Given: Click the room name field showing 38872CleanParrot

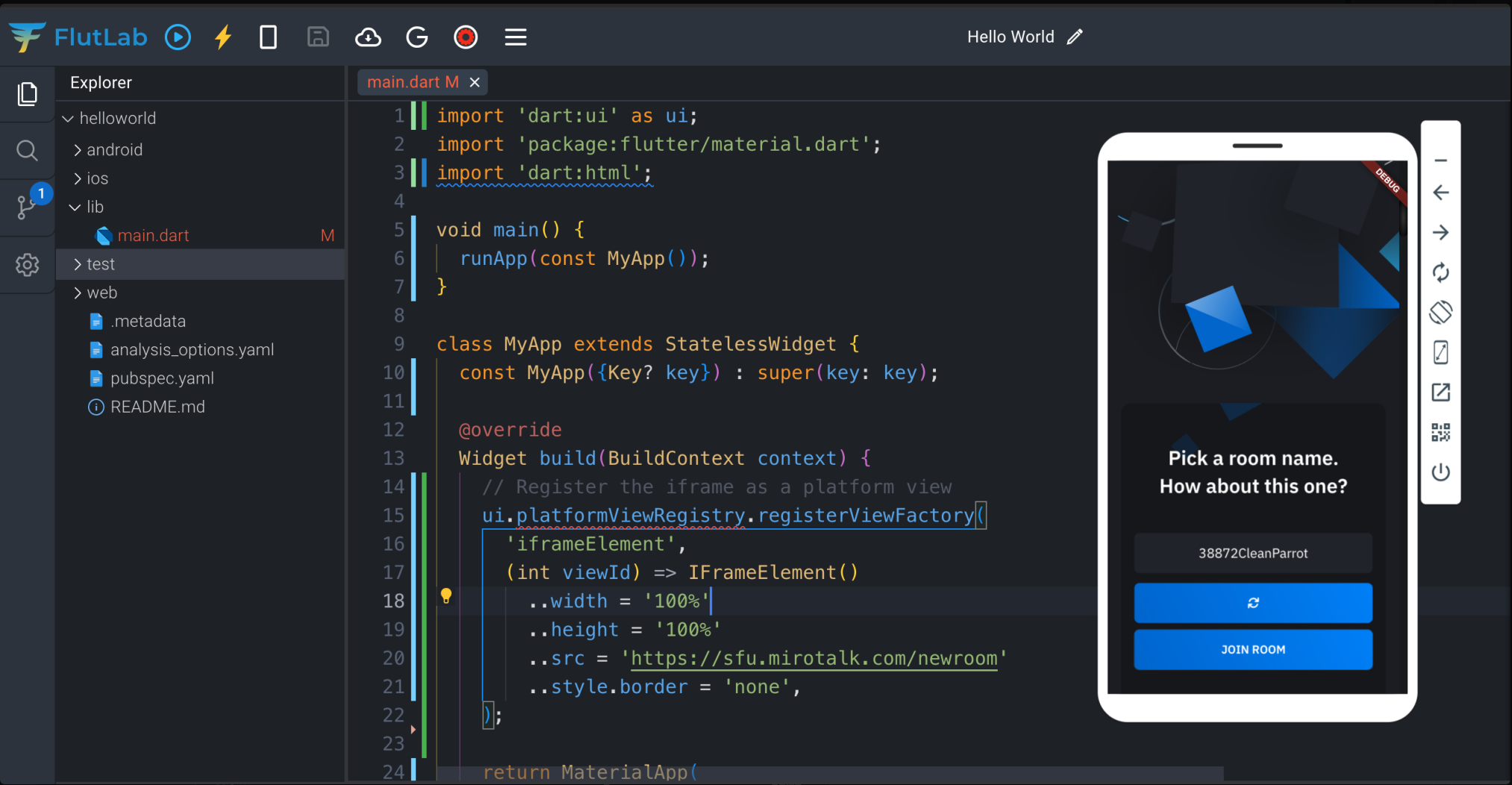Looking at the screenshot, I should tap(1253, 553).
